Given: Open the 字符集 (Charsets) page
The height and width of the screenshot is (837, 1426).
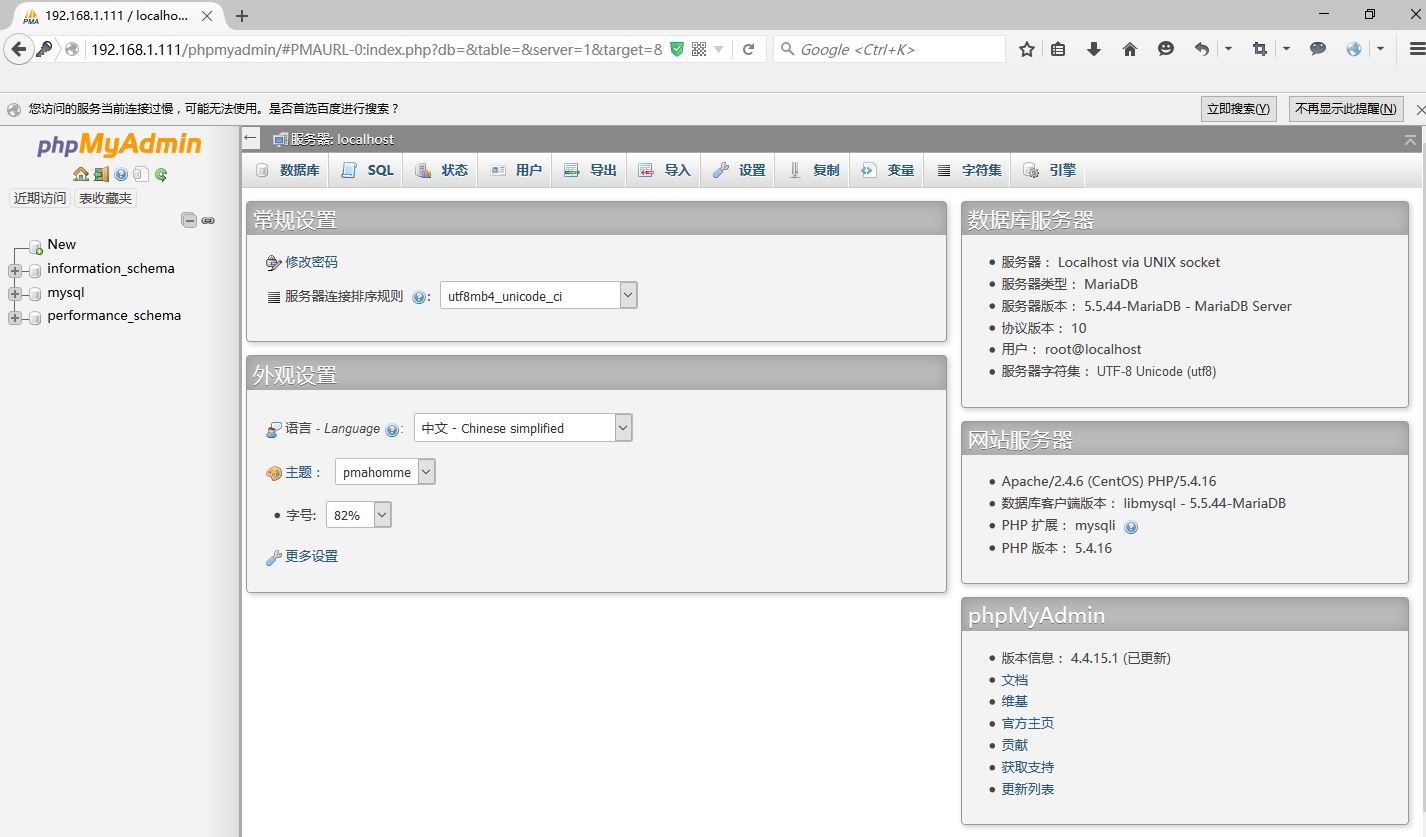Looking at the screenshot, I should 967,170.
